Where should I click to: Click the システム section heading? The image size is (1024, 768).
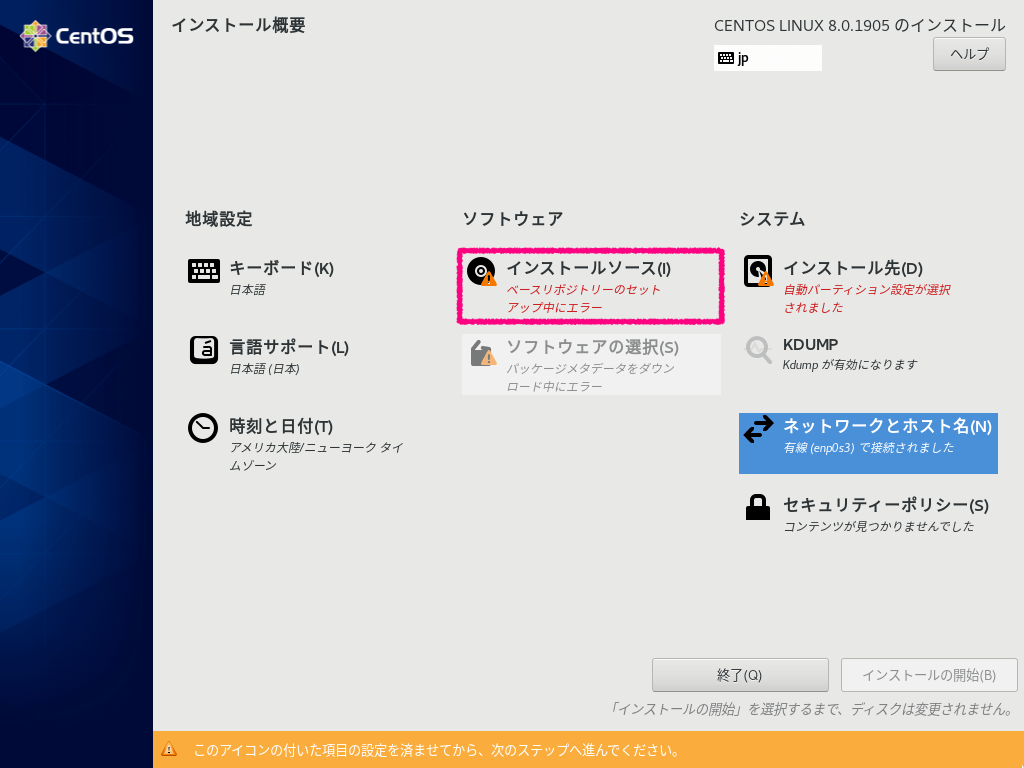(x=772, y=219)
